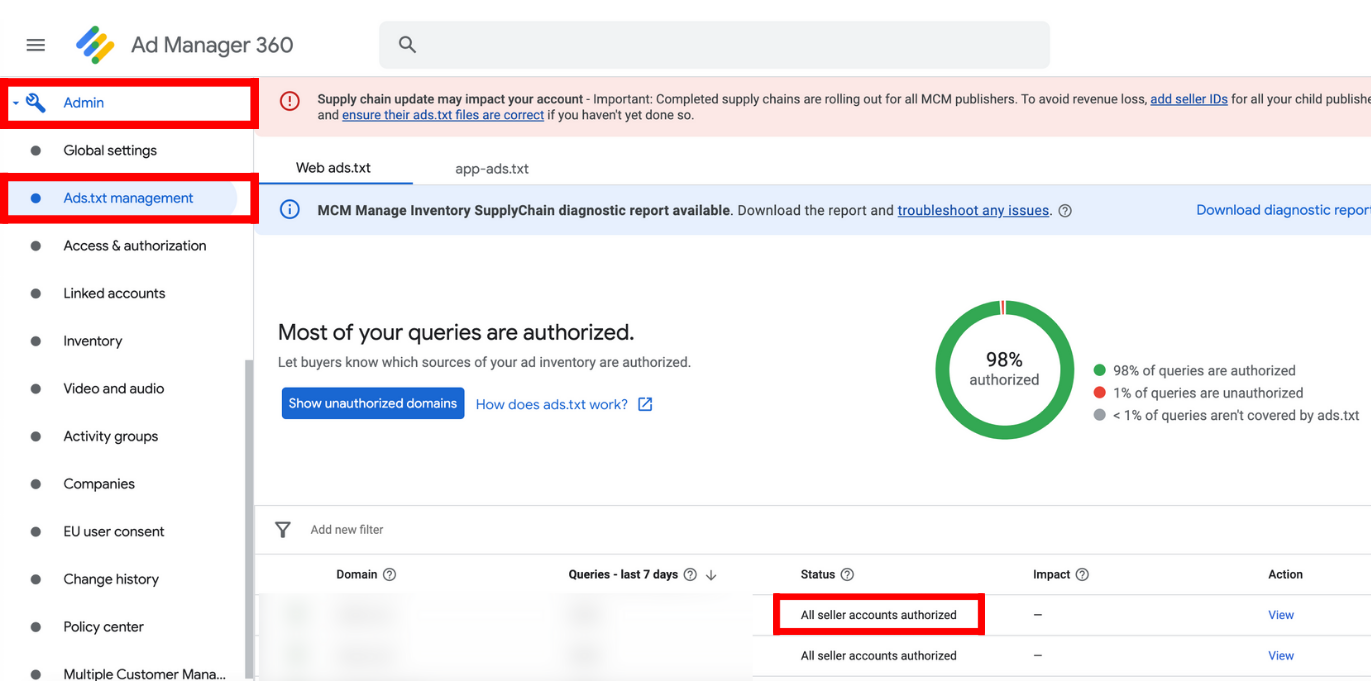Collapse the Admin section arrow
This screenshot has width=1371, height=700.
pos(16,103)
